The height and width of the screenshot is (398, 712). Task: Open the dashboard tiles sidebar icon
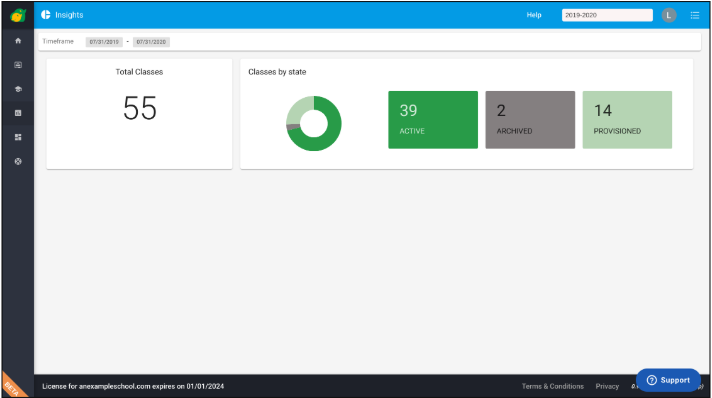18,137
